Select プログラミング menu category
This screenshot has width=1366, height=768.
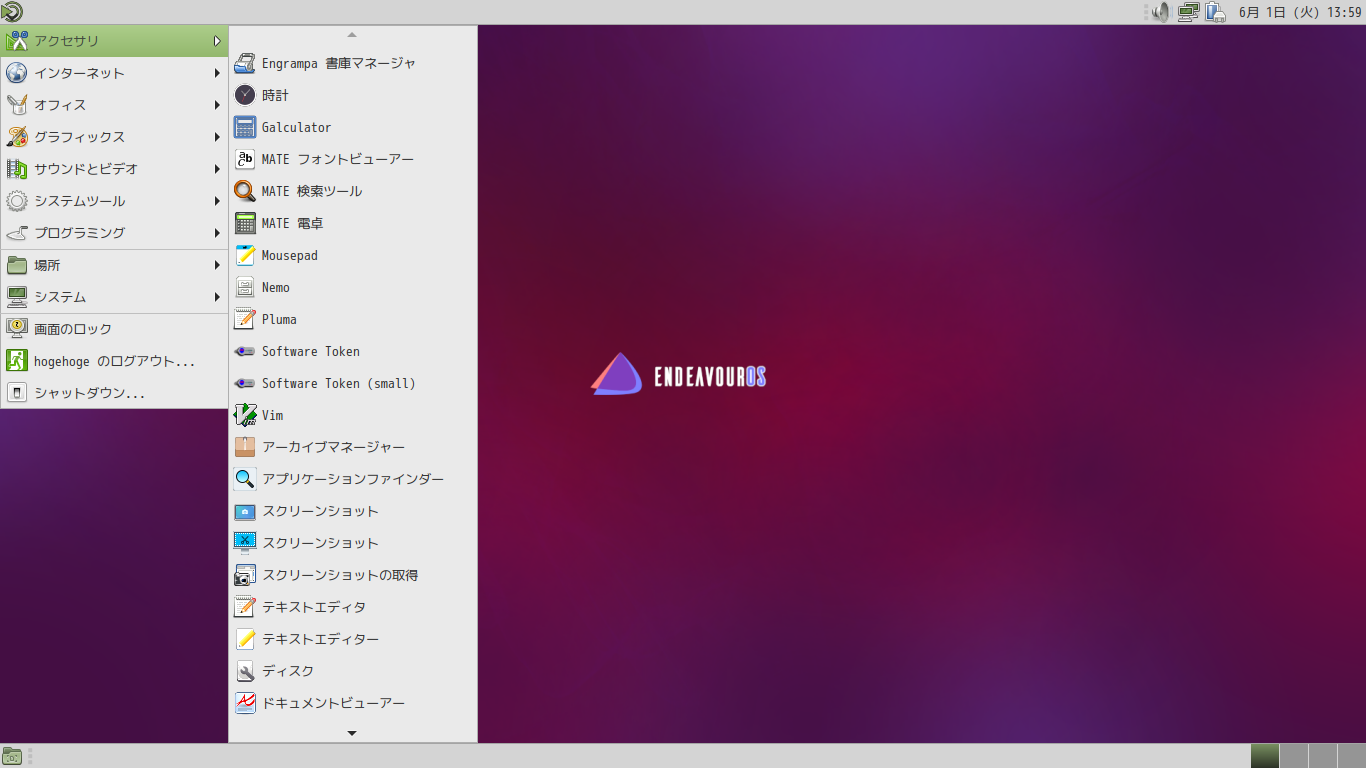114,233
